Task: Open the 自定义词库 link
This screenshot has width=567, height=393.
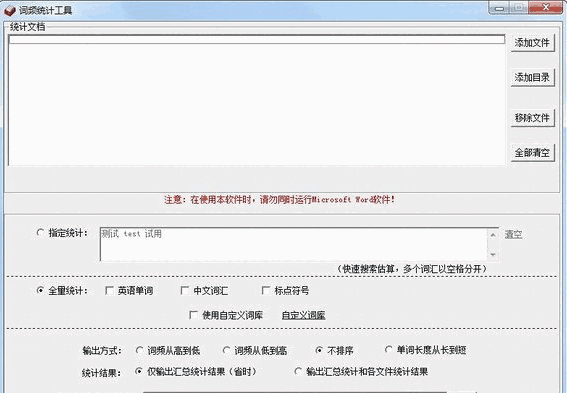Action: (303, 316)
